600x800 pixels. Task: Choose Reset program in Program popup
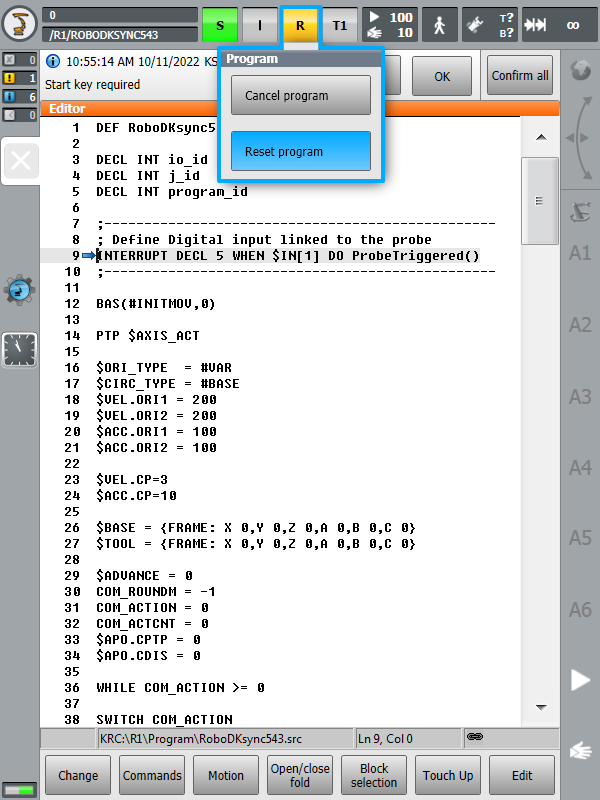tap(301, 152)
